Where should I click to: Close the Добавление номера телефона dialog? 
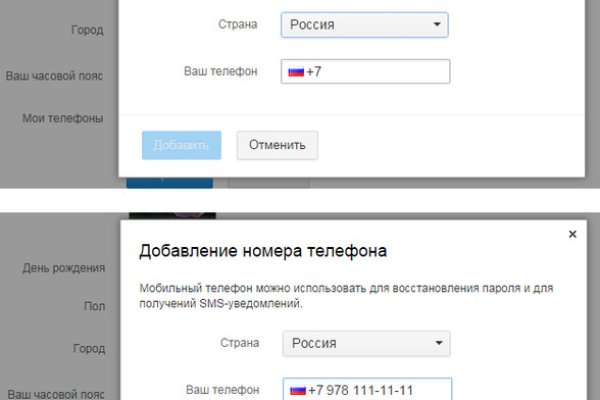click(572, 234)
